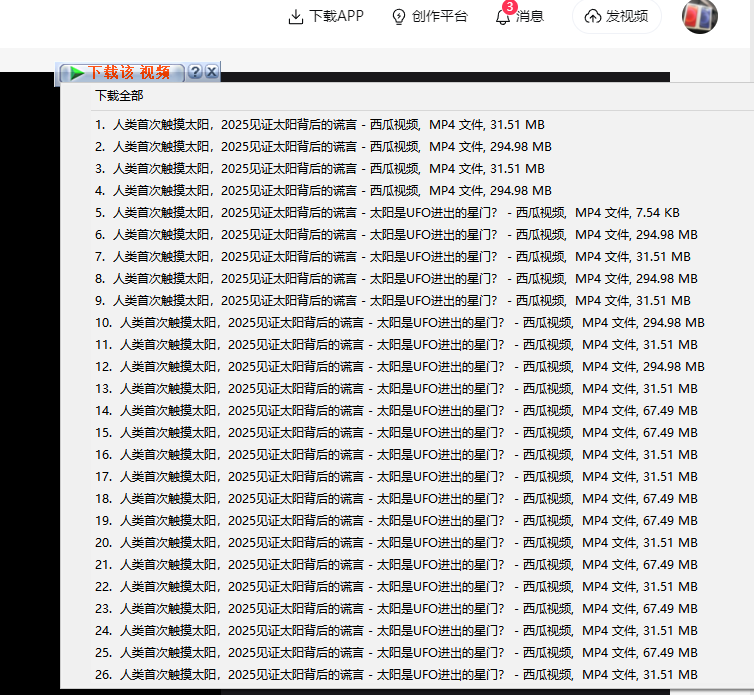Screen dimensions: 754x695
Task: Click entry 20, 31.51 MB
Action: pyautogui.click(x=396, y=543)
